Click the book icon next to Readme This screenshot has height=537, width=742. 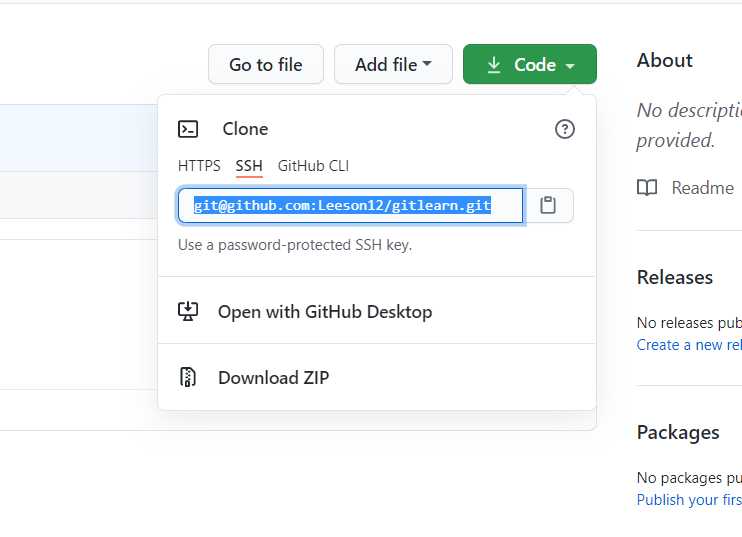tap(647, 188)
